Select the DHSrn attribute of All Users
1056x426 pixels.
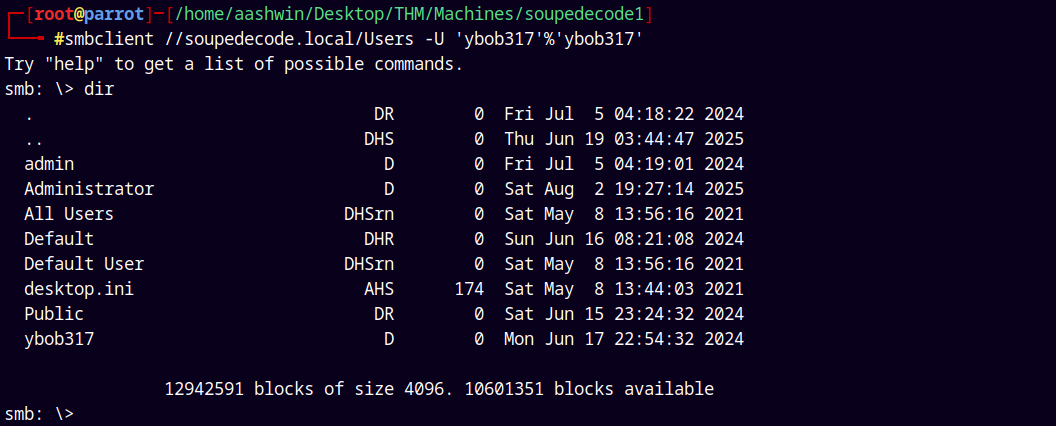click(369, 214)
